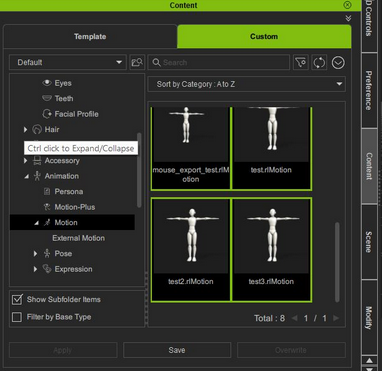
Task: Click the Motion running-figure icon
Action: pyautogui.click(x=47, y=222)
